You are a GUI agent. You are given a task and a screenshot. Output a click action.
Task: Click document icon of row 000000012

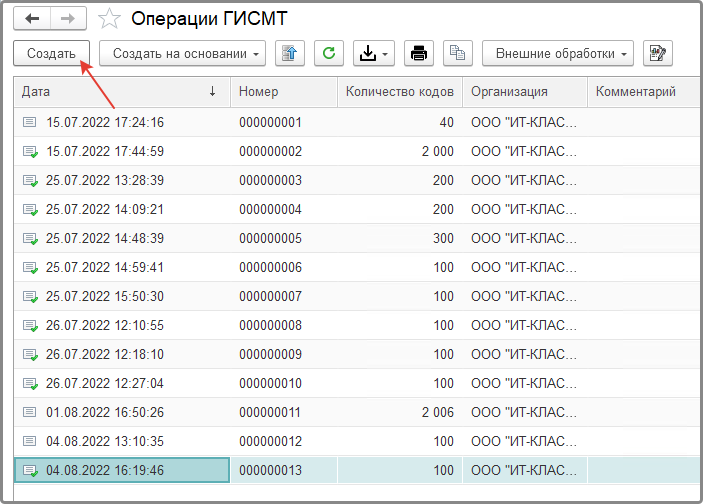pyautogui.click(x=30, y=441)
